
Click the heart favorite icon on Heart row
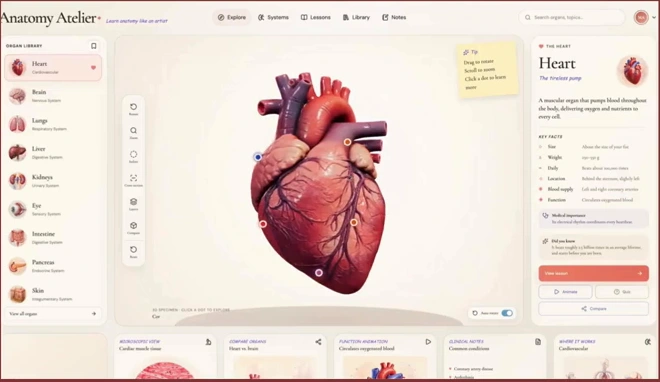[x=93, y=67]
